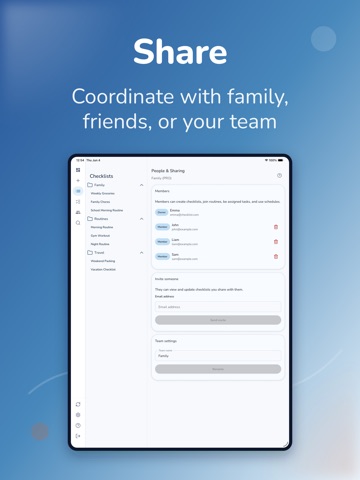Image resolution: width=360 pixels, height=480 pixels.
Task: Open Vacation Checklist item
Action: click(x=103, y=269)
